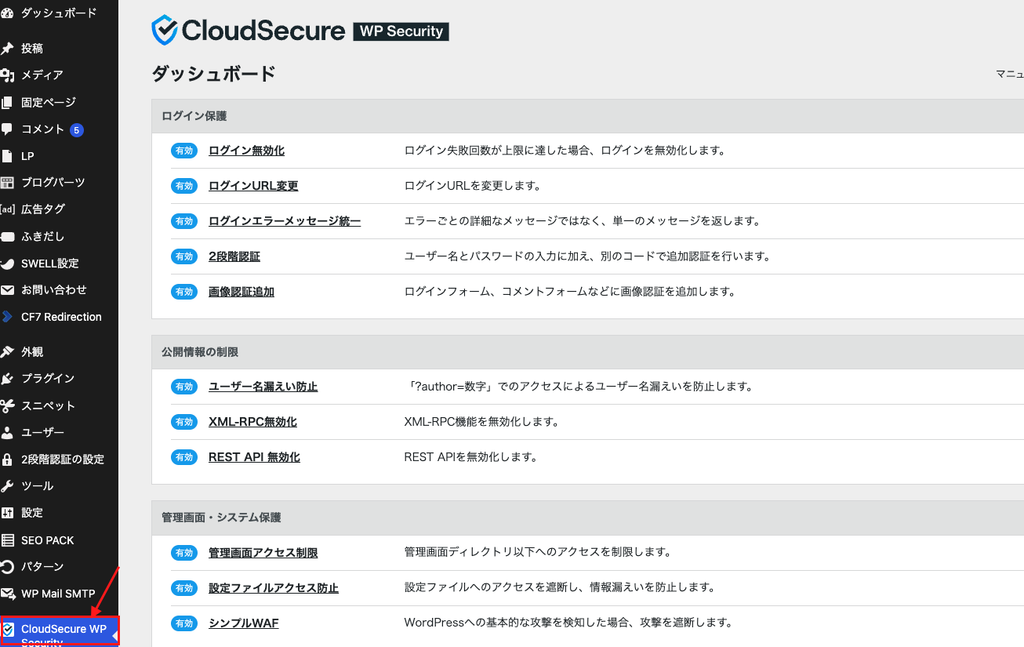The image size is (1024, 647).
Task: Click the Dashboard gauge icon in sidebar
Action: pos(7,12)
